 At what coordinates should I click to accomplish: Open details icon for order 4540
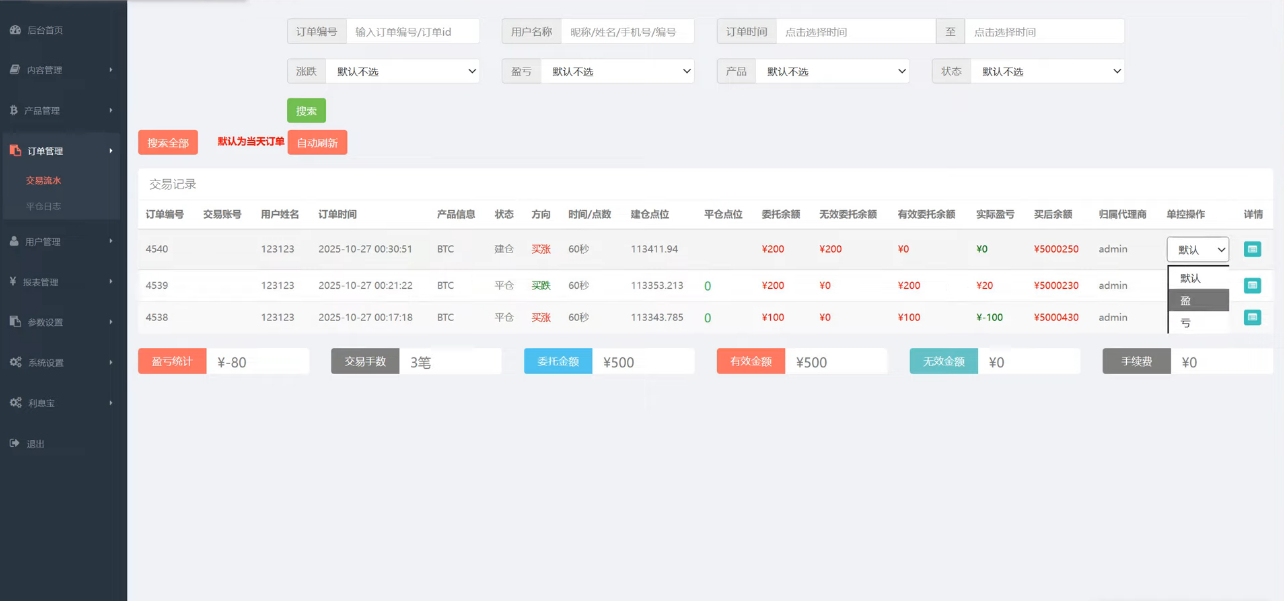point(1252,249)
